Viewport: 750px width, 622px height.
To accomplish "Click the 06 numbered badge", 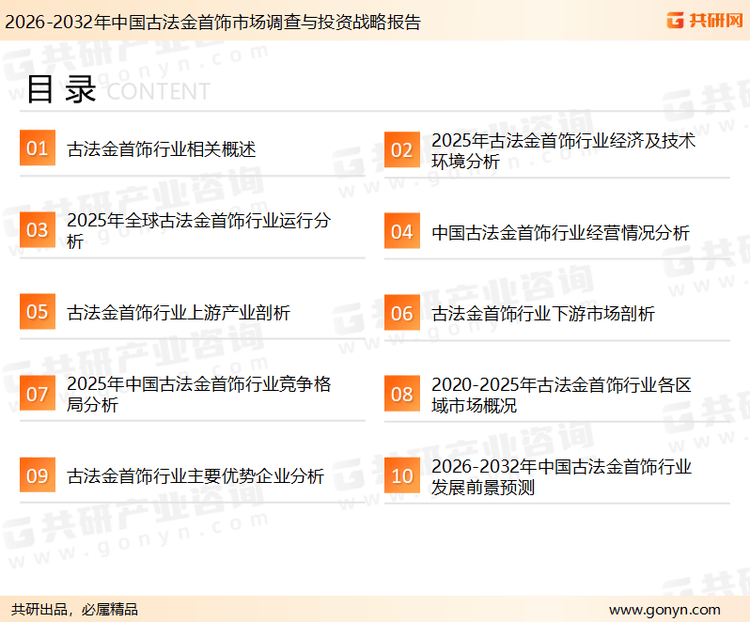I will [x=401, y=313].
